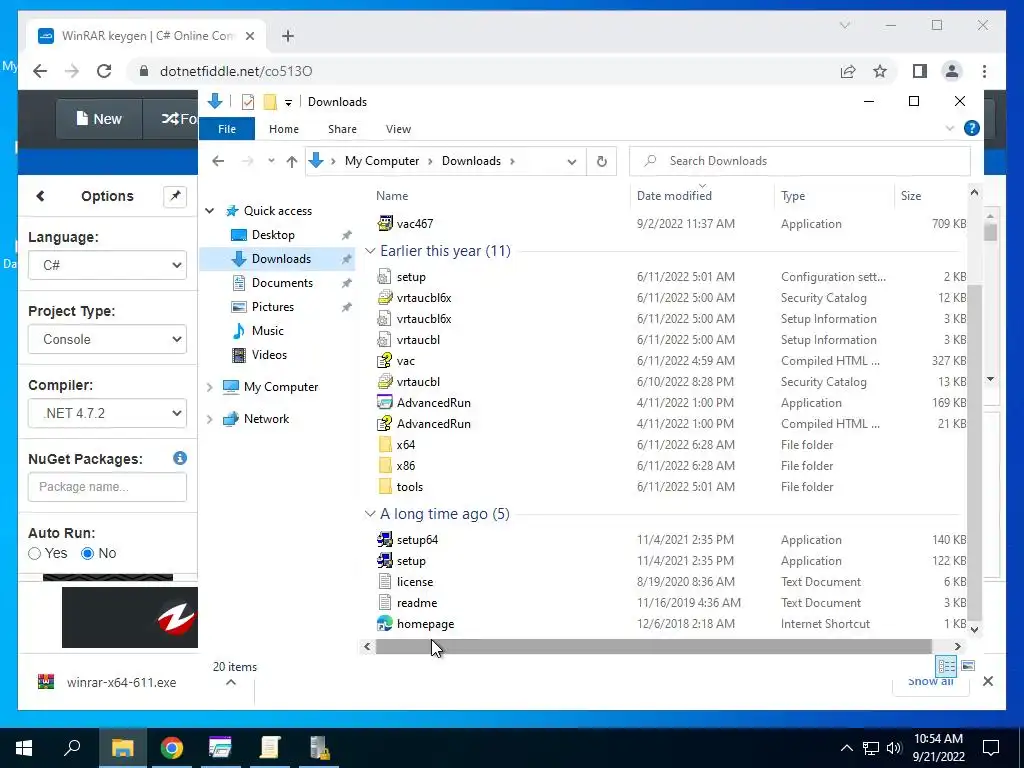Screen dimensions: 1024x768
Task: Open the Chrome profile avatar
Action: (952, 71)
